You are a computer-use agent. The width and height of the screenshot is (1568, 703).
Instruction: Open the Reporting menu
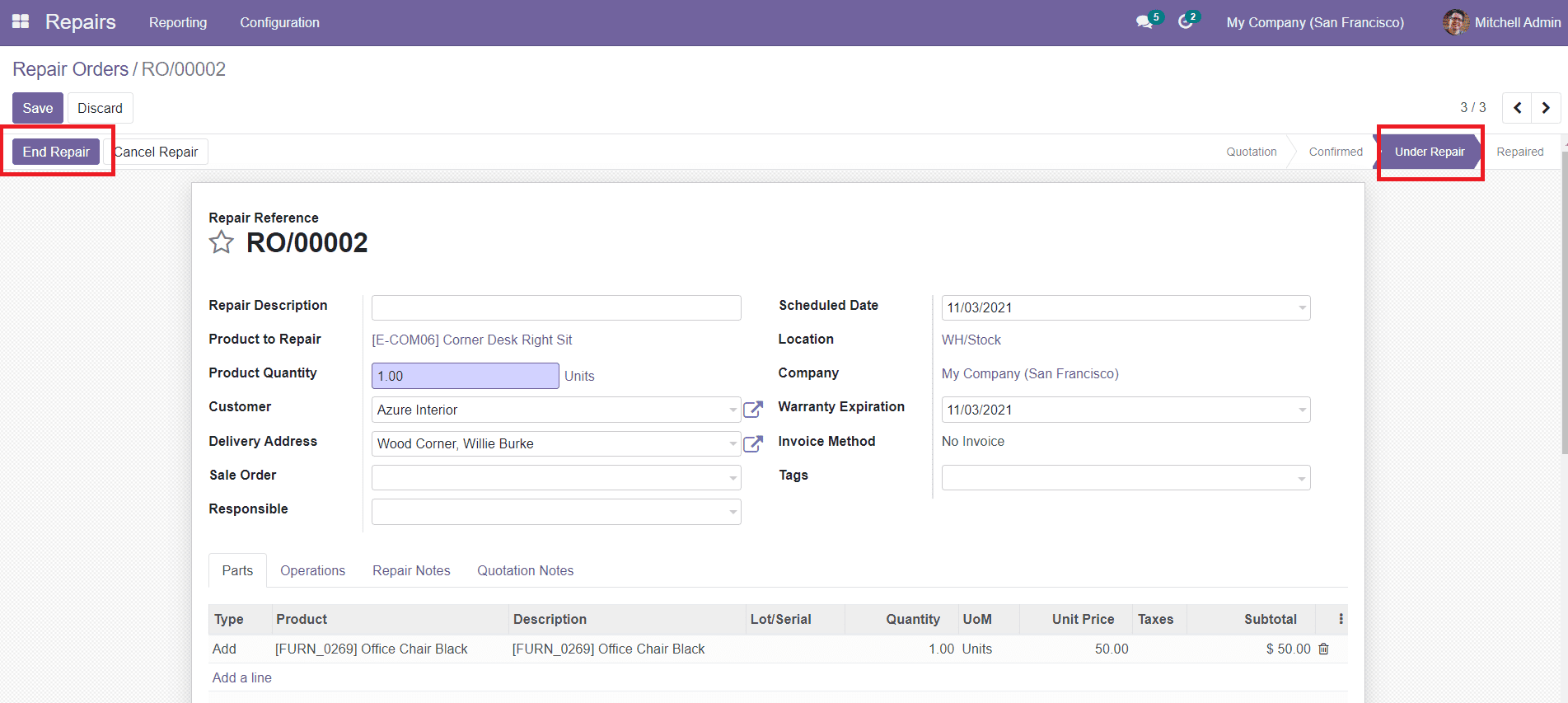(x=178, y=22)
